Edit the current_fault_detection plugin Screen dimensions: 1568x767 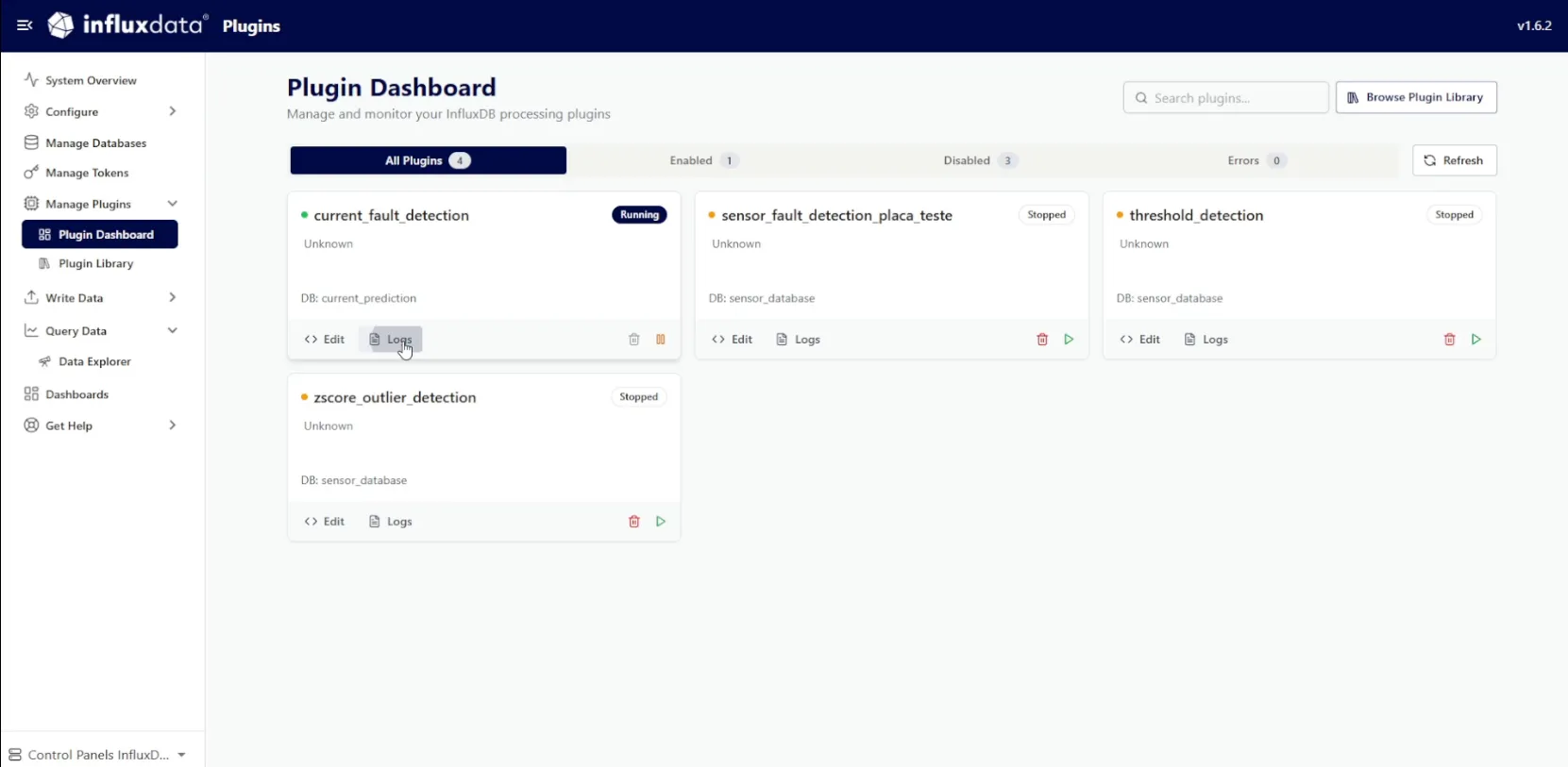click(x=325, y=340)
